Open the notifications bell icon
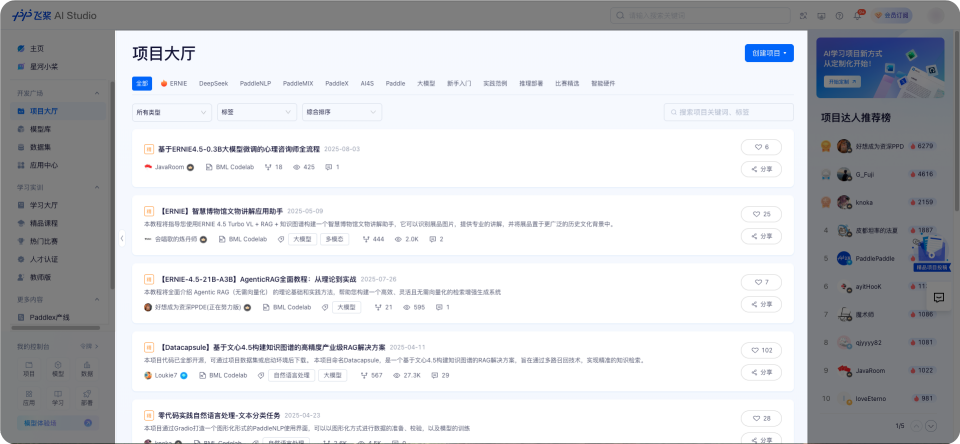 coord(857,16)
